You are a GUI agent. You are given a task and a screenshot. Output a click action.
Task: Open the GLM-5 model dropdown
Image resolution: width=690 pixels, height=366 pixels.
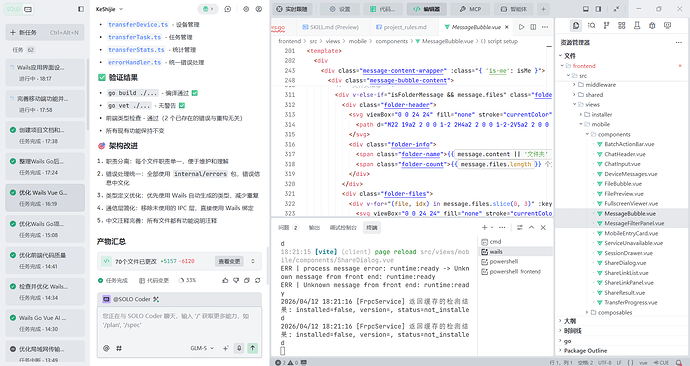pyautogui.click(x=202, y=348)
